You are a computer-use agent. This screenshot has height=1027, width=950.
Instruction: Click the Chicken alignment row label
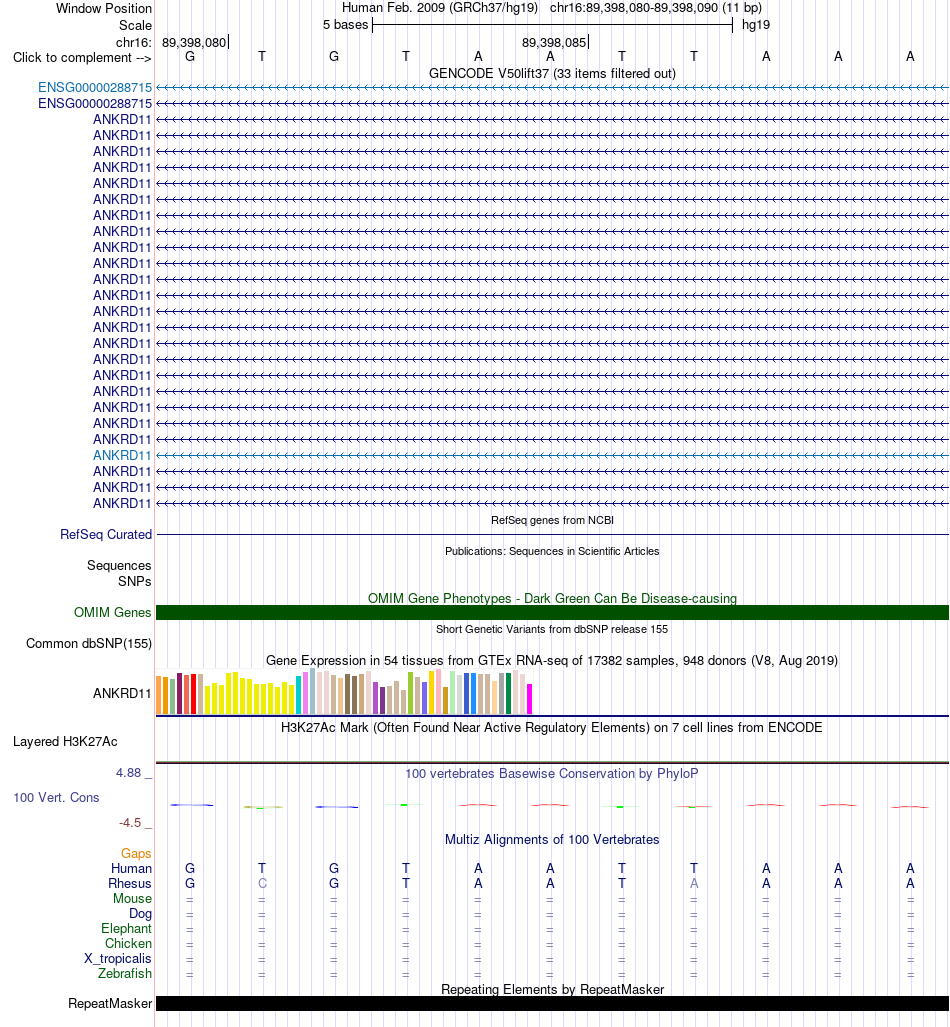pos(128,944)
